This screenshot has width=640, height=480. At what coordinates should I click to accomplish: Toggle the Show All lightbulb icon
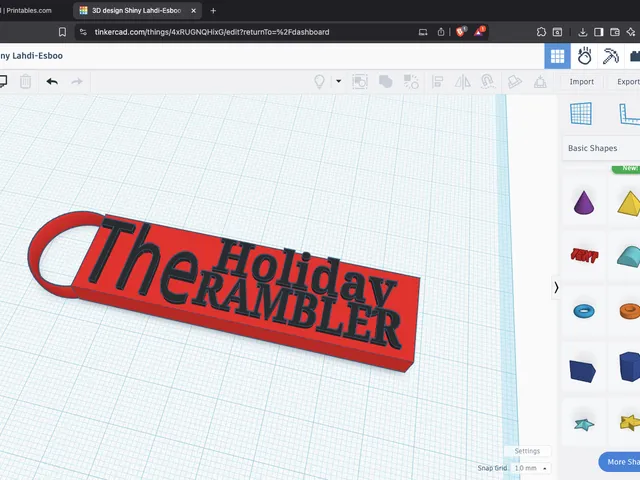pyautogui.click(x=319, y=82)
